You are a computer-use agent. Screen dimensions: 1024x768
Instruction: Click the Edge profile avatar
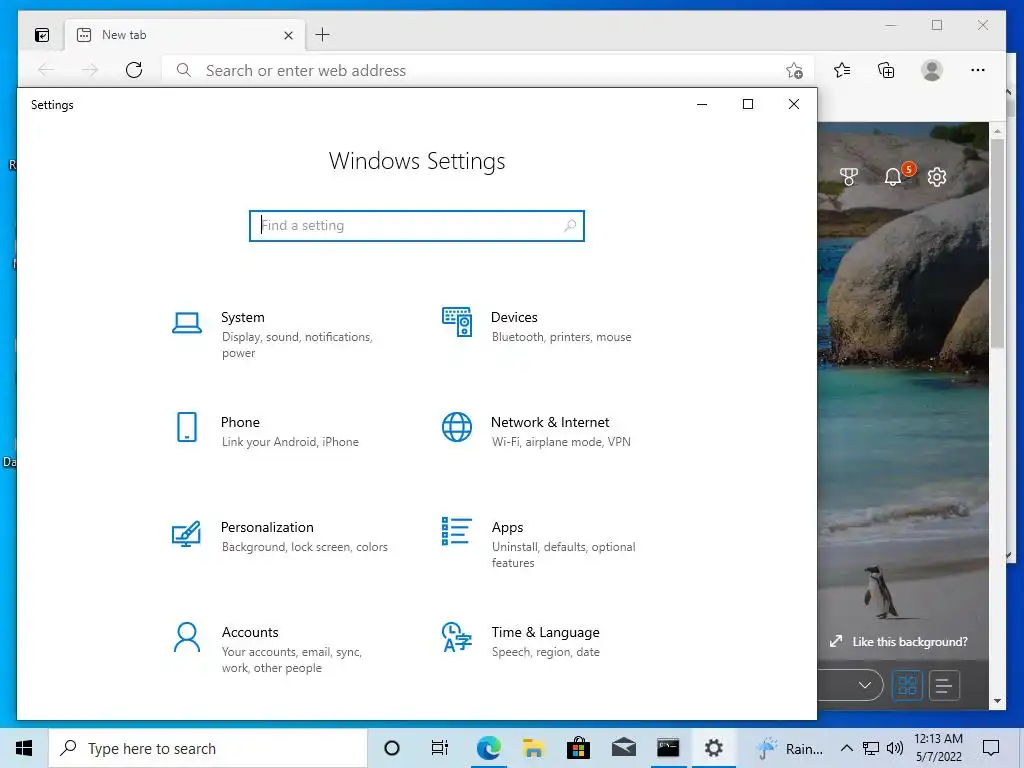point(932,70)
